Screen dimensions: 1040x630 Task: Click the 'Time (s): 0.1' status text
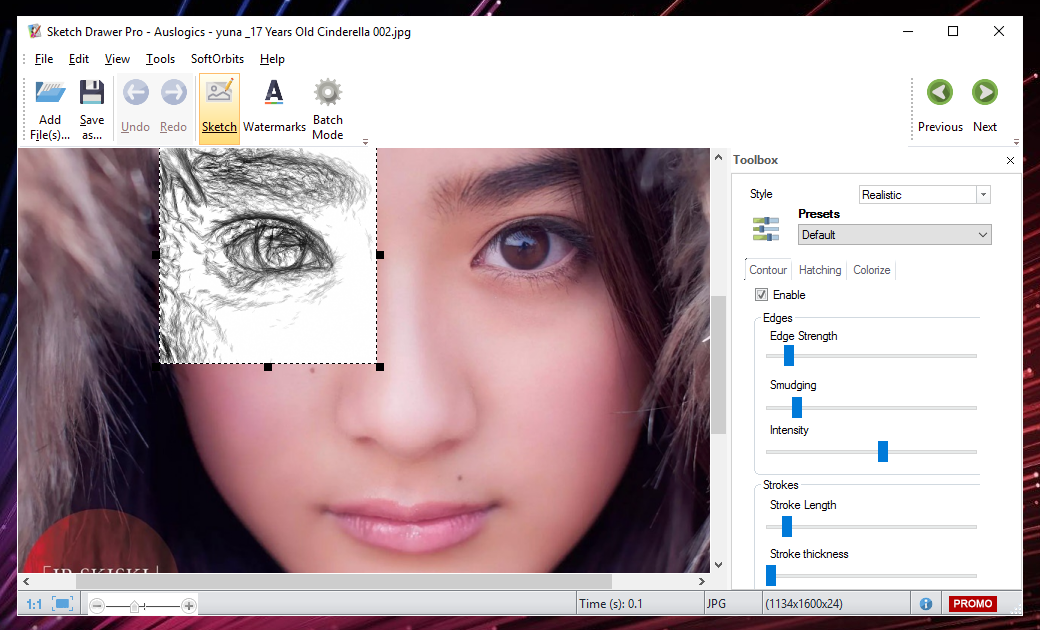(x=611, y=604)
